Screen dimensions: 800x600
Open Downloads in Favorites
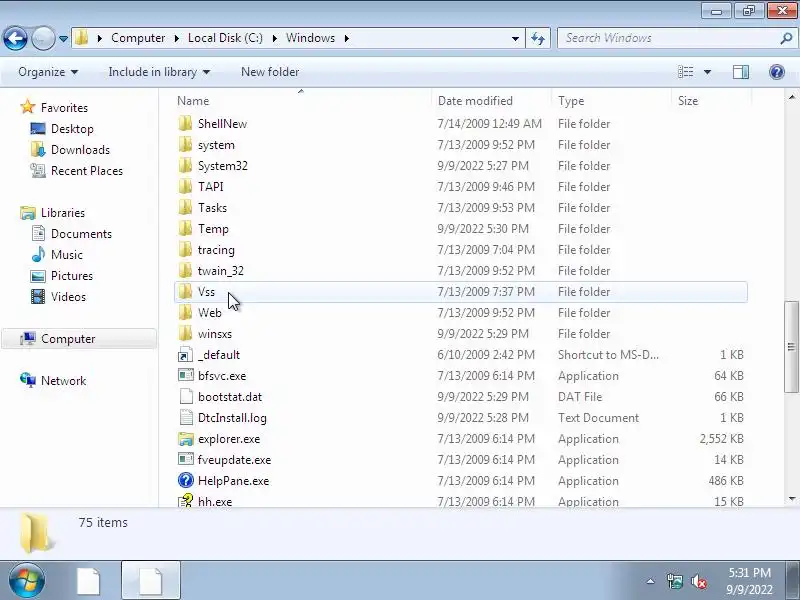coord(80,149)
